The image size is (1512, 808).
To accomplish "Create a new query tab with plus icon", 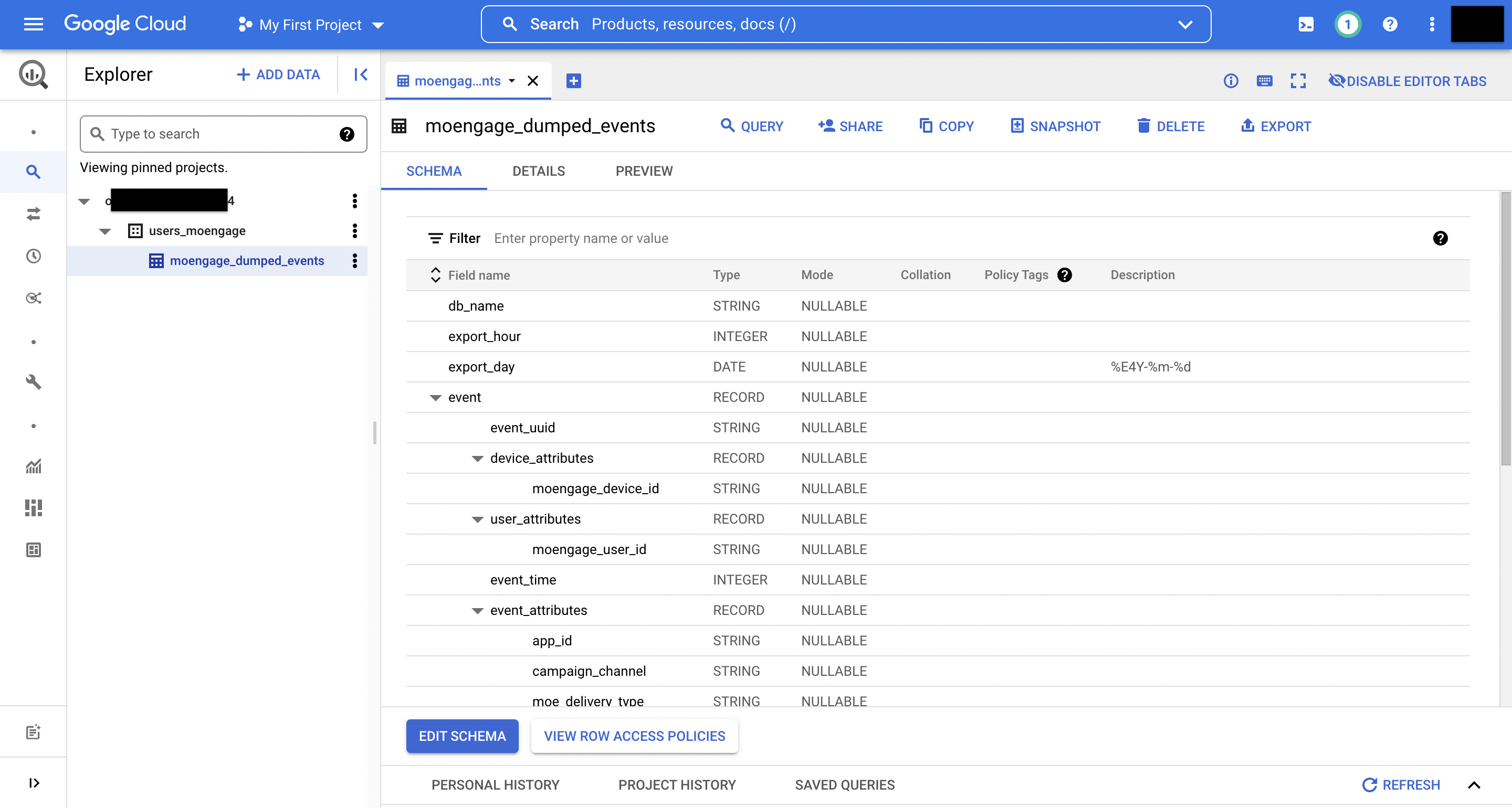I will coord(573,81).
